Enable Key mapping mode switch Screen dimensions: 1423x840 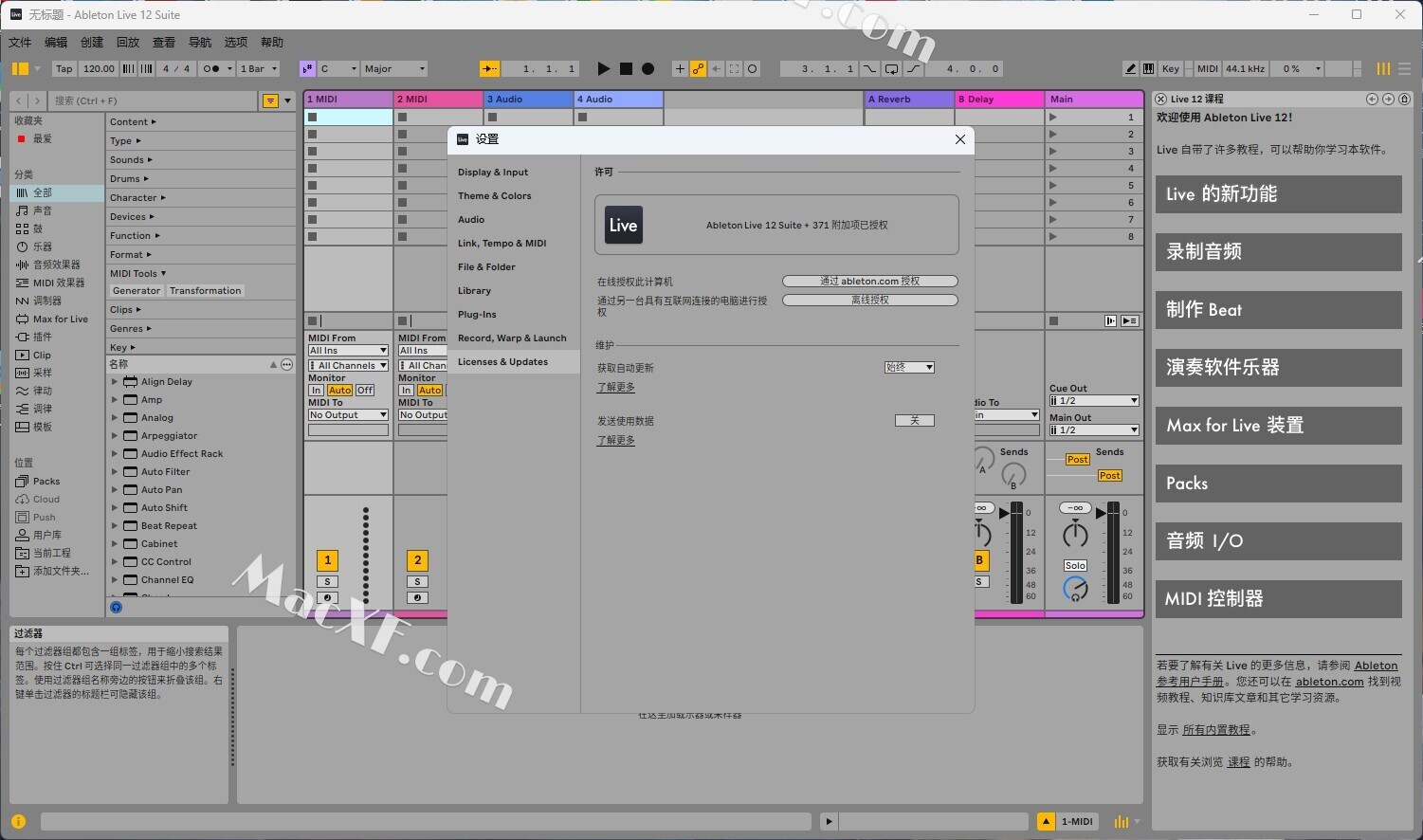click(x=1171, y=68)
